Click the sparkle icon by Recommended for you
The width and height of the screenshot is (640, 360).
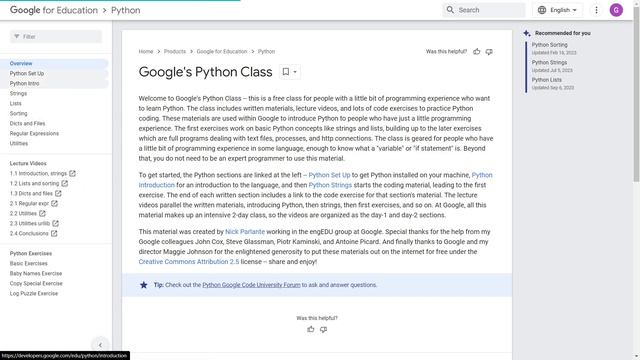click(527, 33)
